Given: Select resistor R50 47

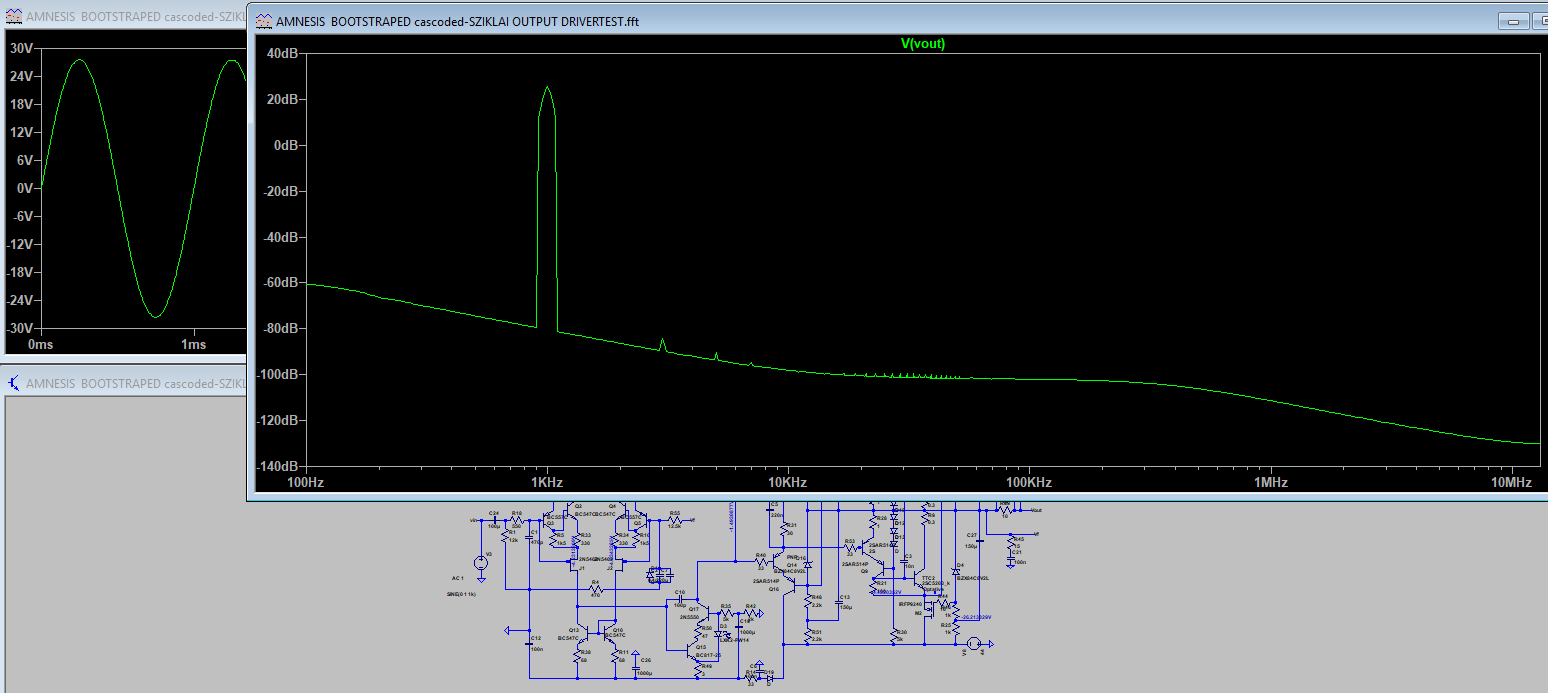Looking at the screenshot, I should (x=698, y=631).
